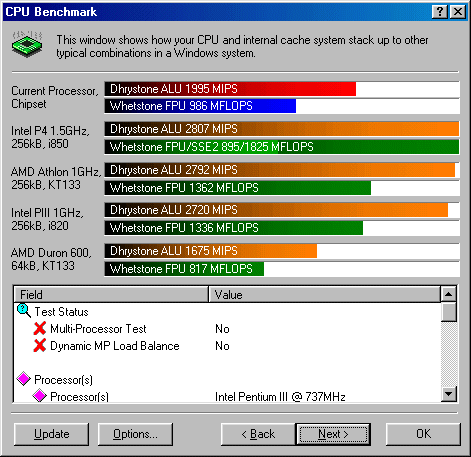Click the green CPU chip icon
This screenshot has width=471, height=457.
click(27, 44)
